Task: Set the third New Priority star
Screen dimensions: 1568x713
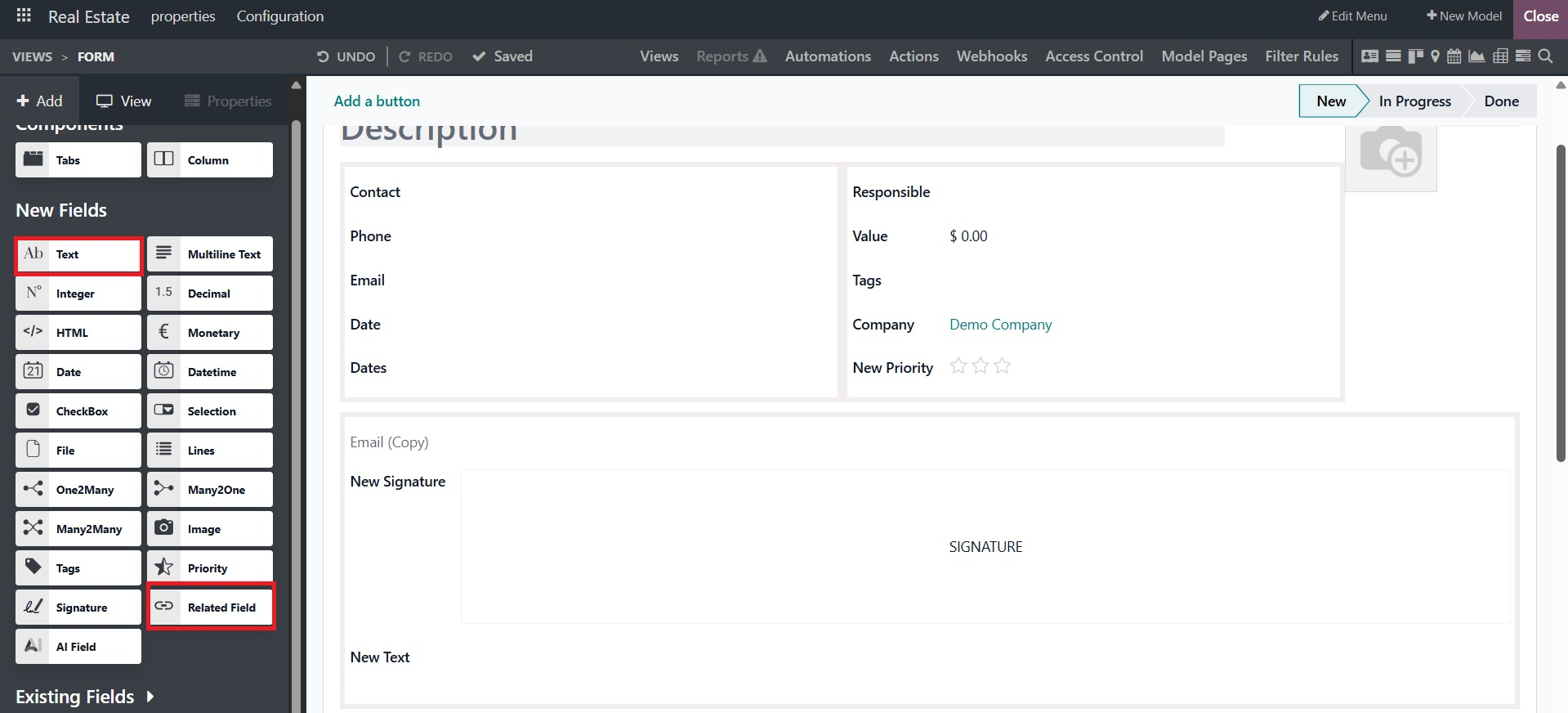Action: pos(1003,366)
